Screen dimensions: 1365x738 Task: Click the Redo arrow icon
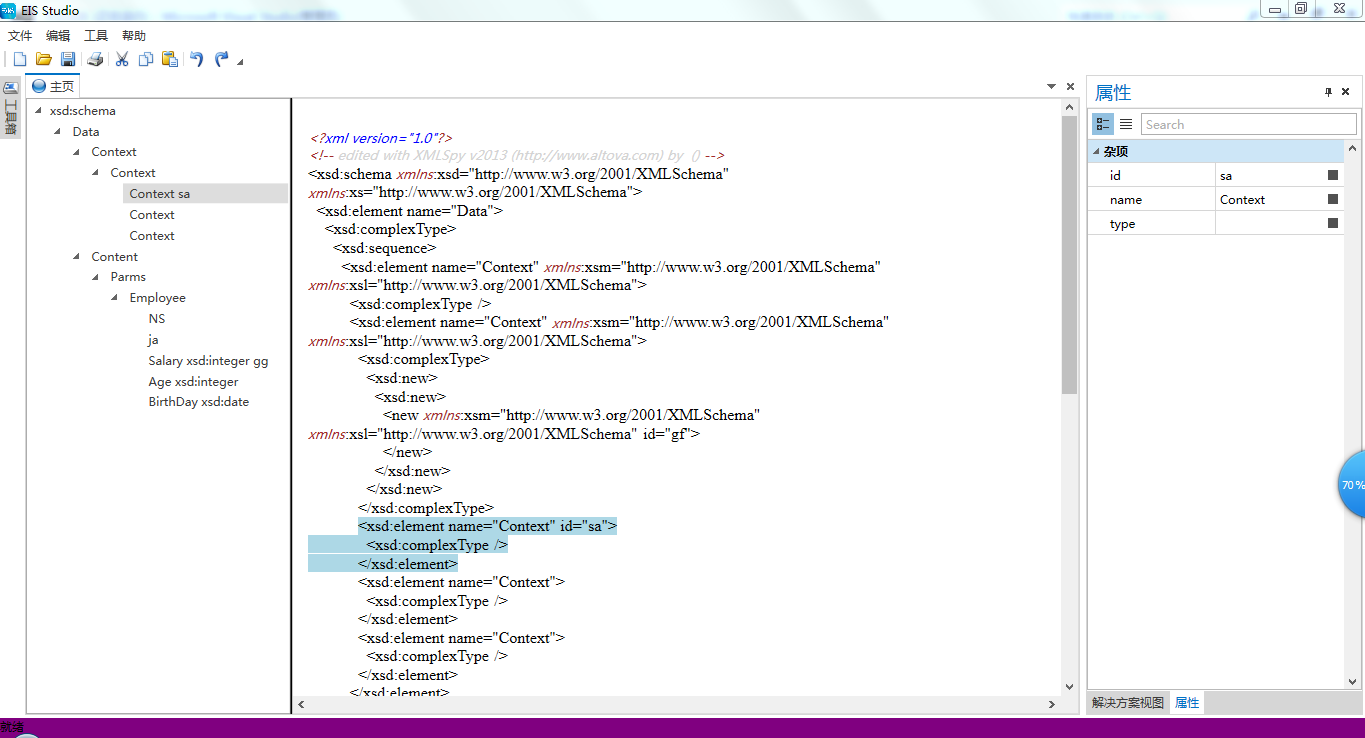pyautogui.click(x=222, y=59)
